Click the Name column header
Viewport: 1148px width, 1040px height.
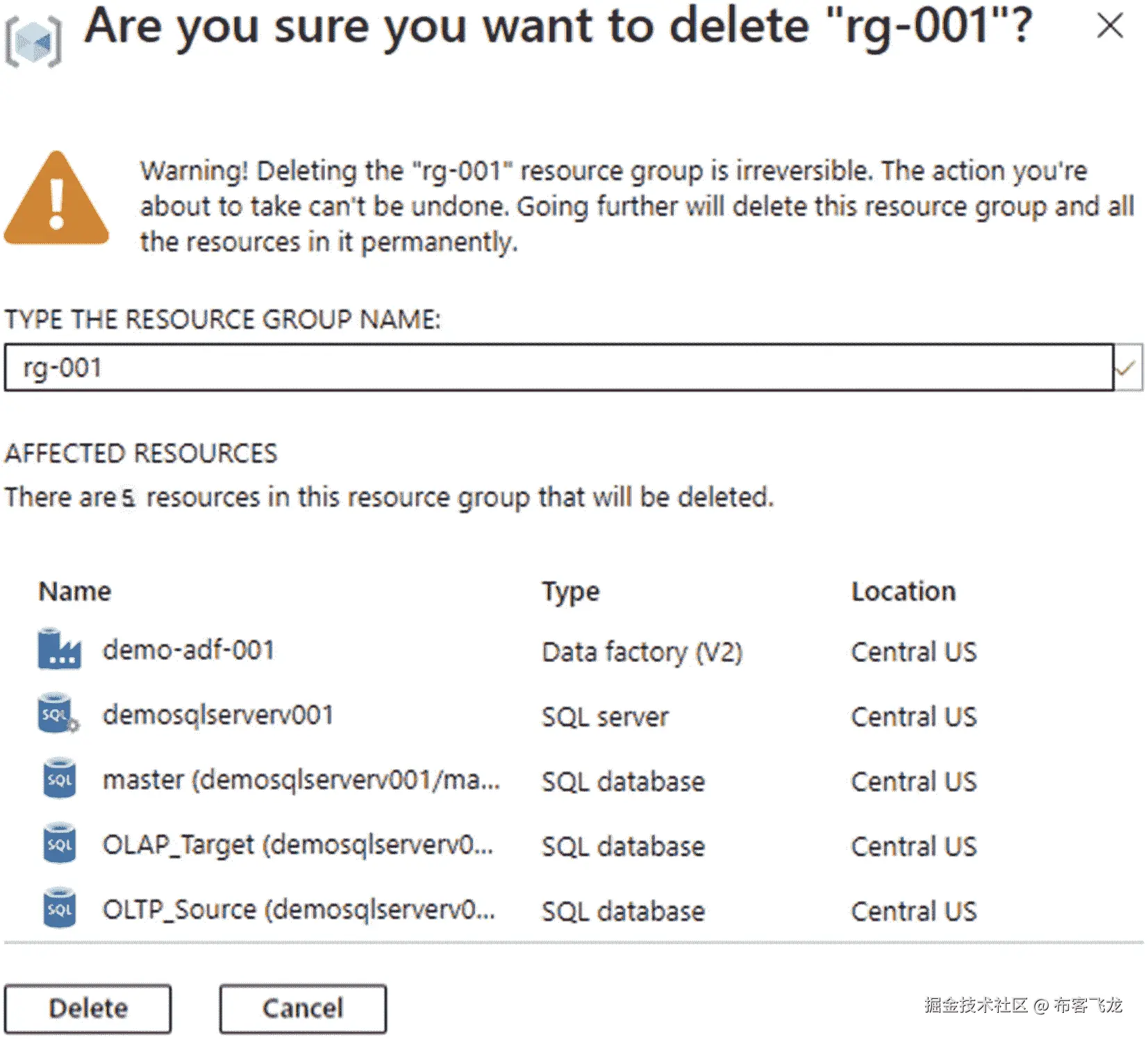coord(75,591)
